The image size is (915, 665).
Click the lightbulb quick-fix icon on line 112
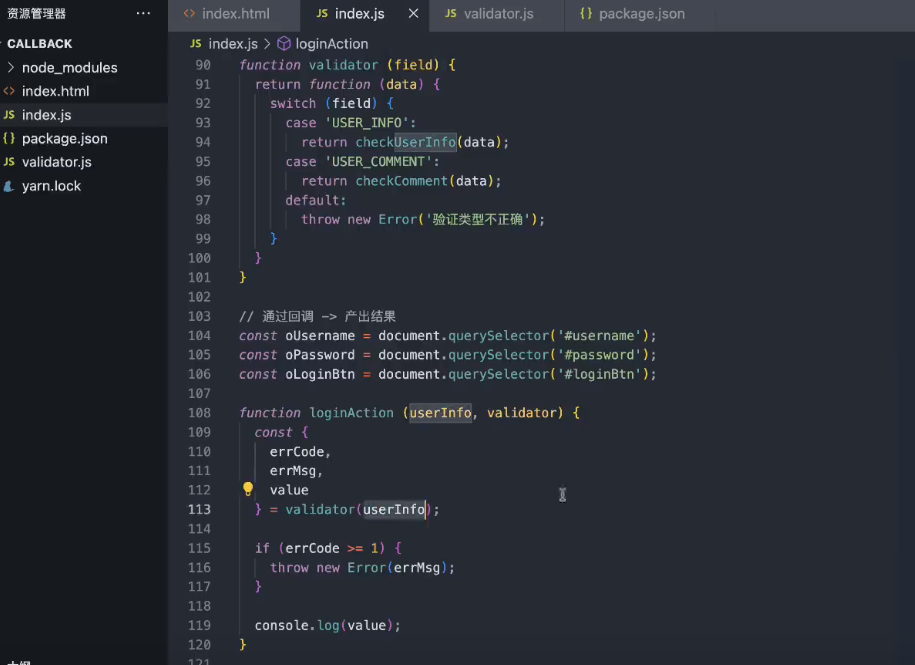248,489
